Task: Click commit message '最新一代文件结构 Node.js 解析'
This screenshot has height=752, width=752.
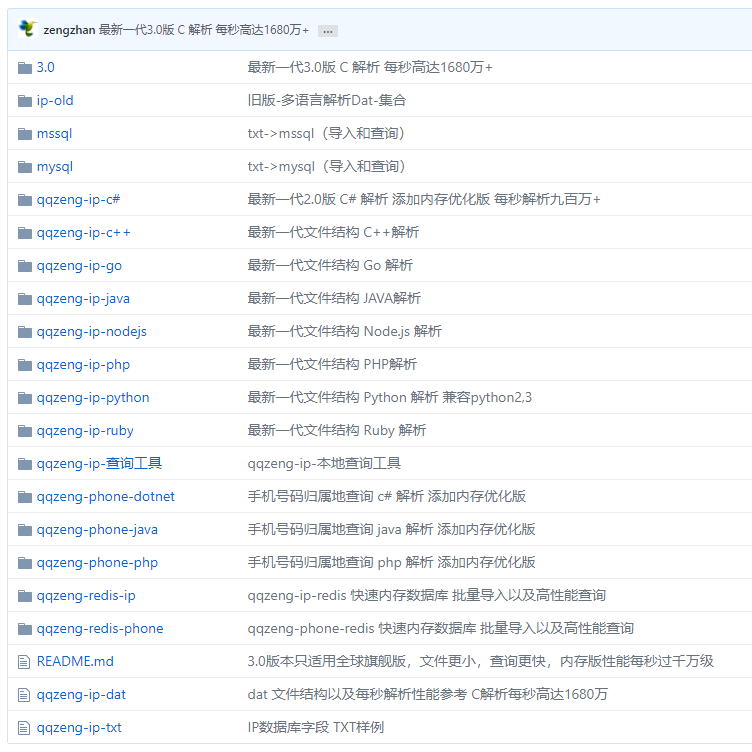Action: [344, 331]
